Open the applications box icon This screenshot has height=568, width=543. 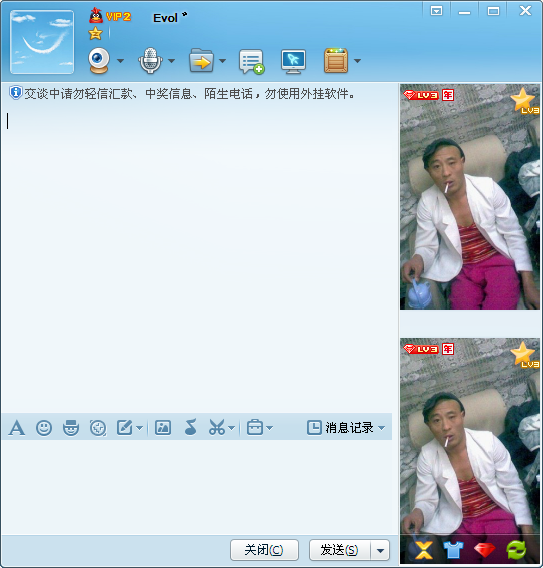[336, 60]
